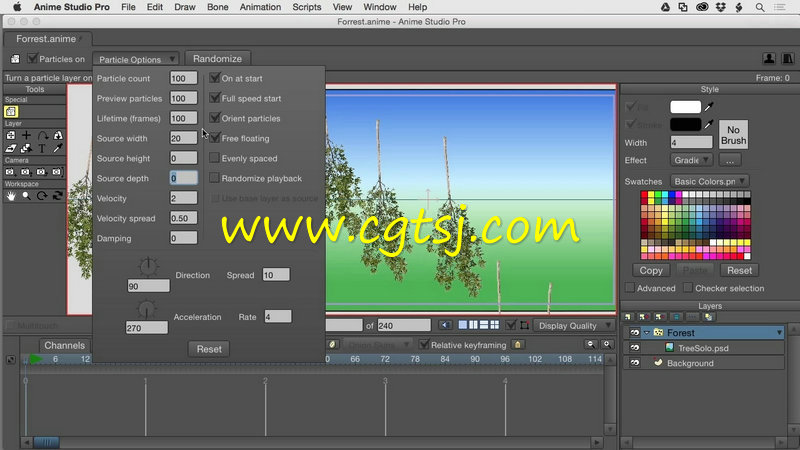Click Reset in Particle Options panel
Screen dimensions: 800x450
tap(209, 349)
